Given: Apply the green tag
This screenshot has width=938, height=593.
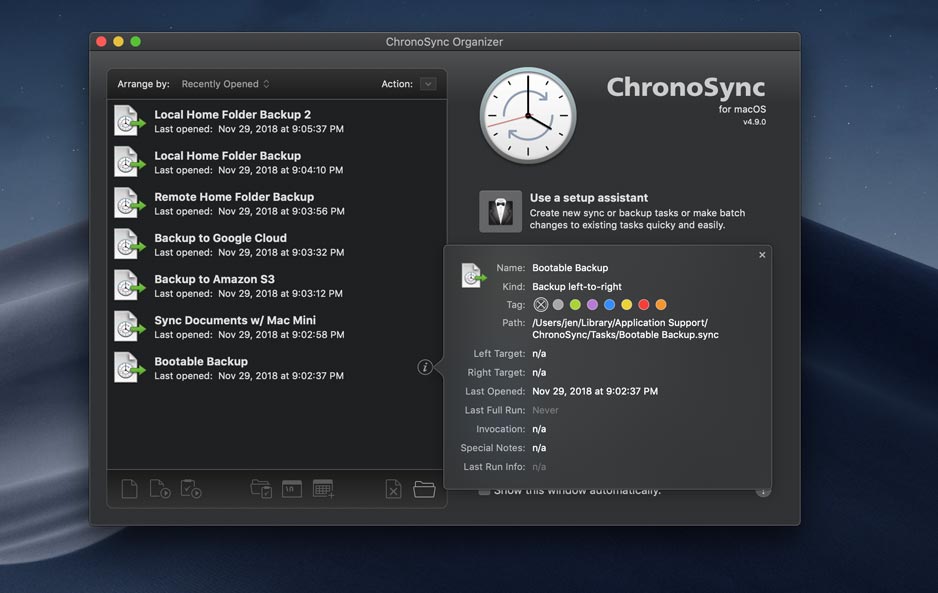Looking at the screenshot, I should (x=575, y=305).
